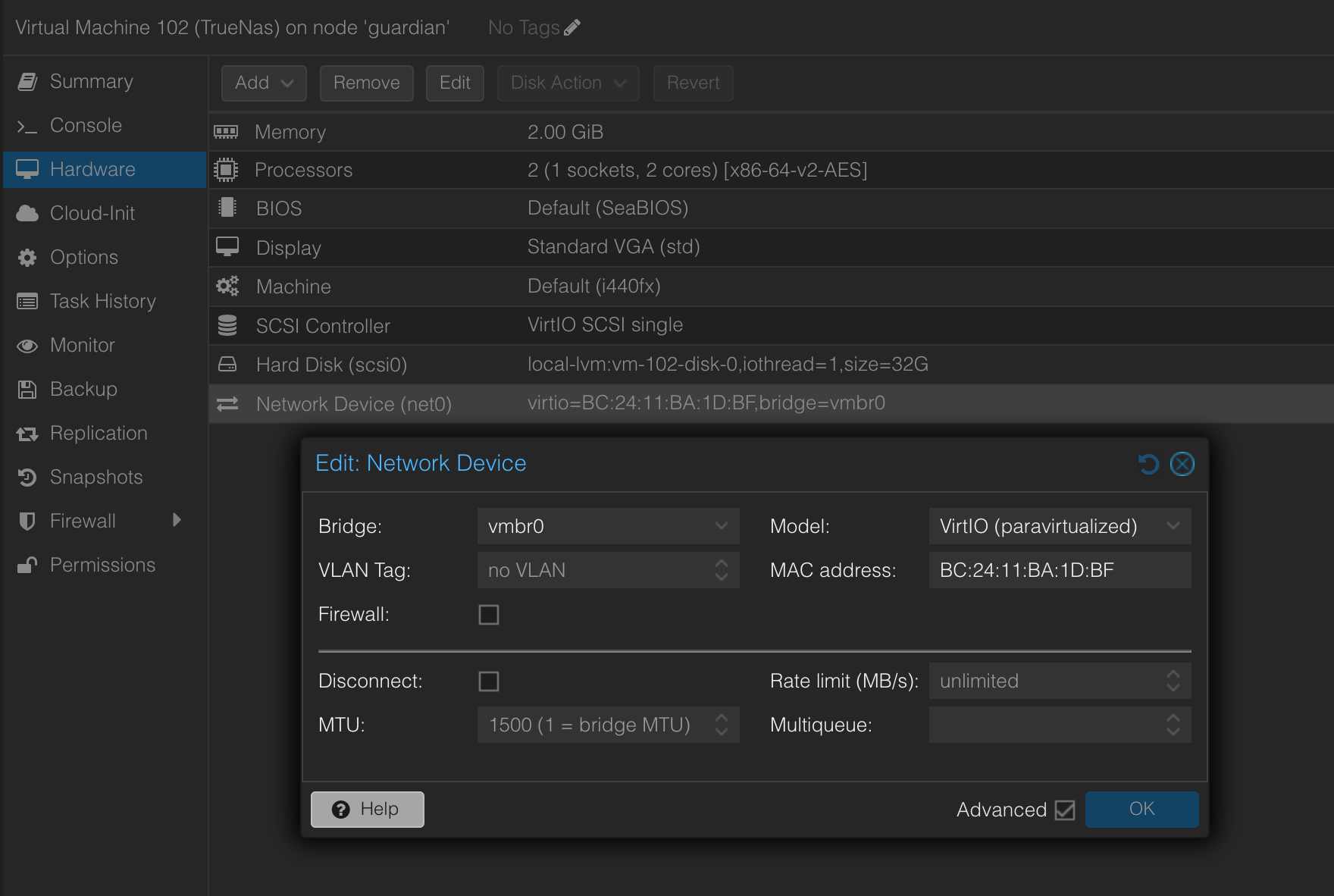Select the virtio=BC:24:11:BA:1D:BF network value
1334x896 pixels.
click(706, 403)
